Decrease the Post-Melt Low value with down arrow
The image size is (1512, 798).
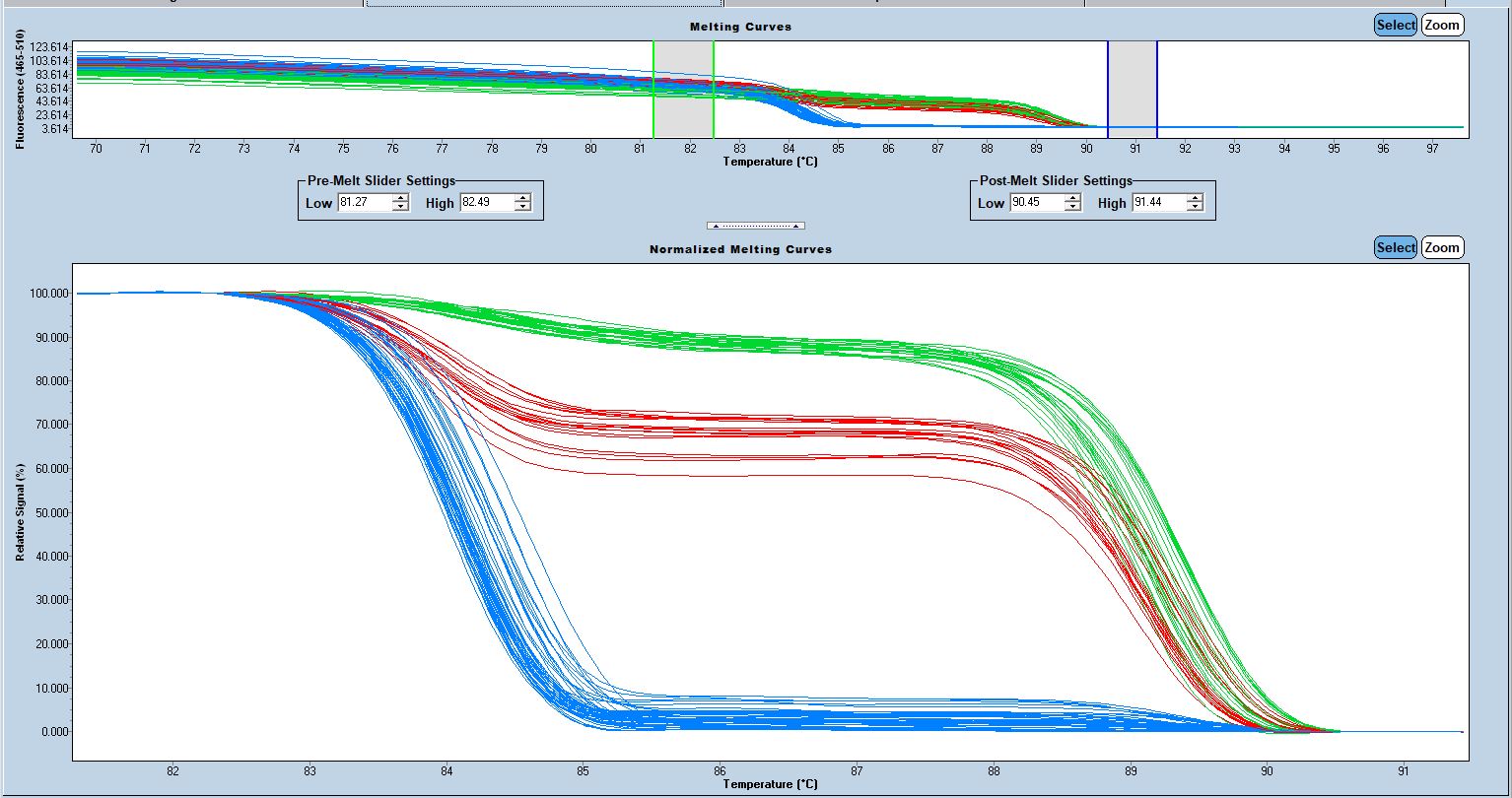click(x=1072, y=207)
